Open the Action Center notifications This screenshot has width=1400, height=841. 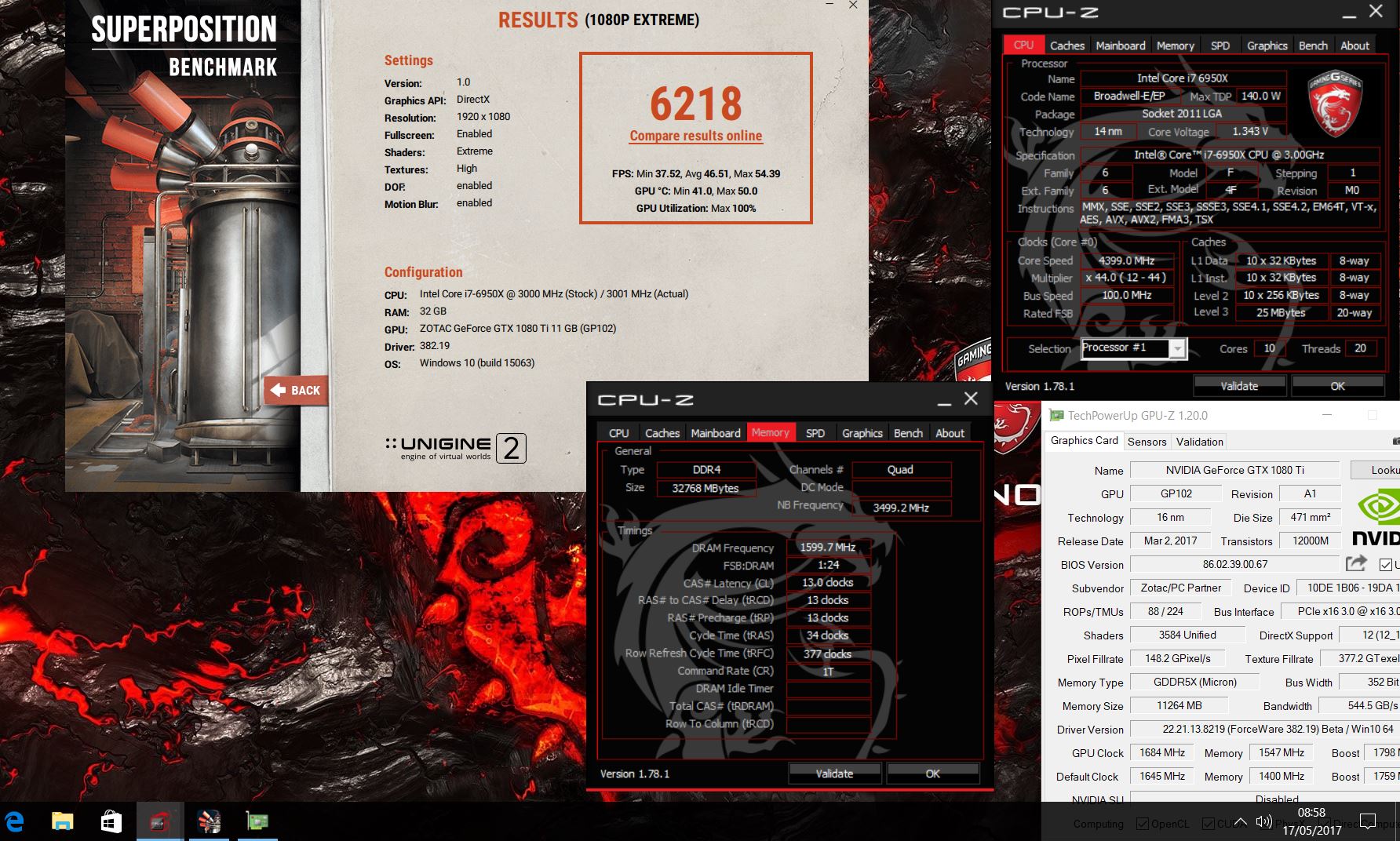pos(1368,821)
